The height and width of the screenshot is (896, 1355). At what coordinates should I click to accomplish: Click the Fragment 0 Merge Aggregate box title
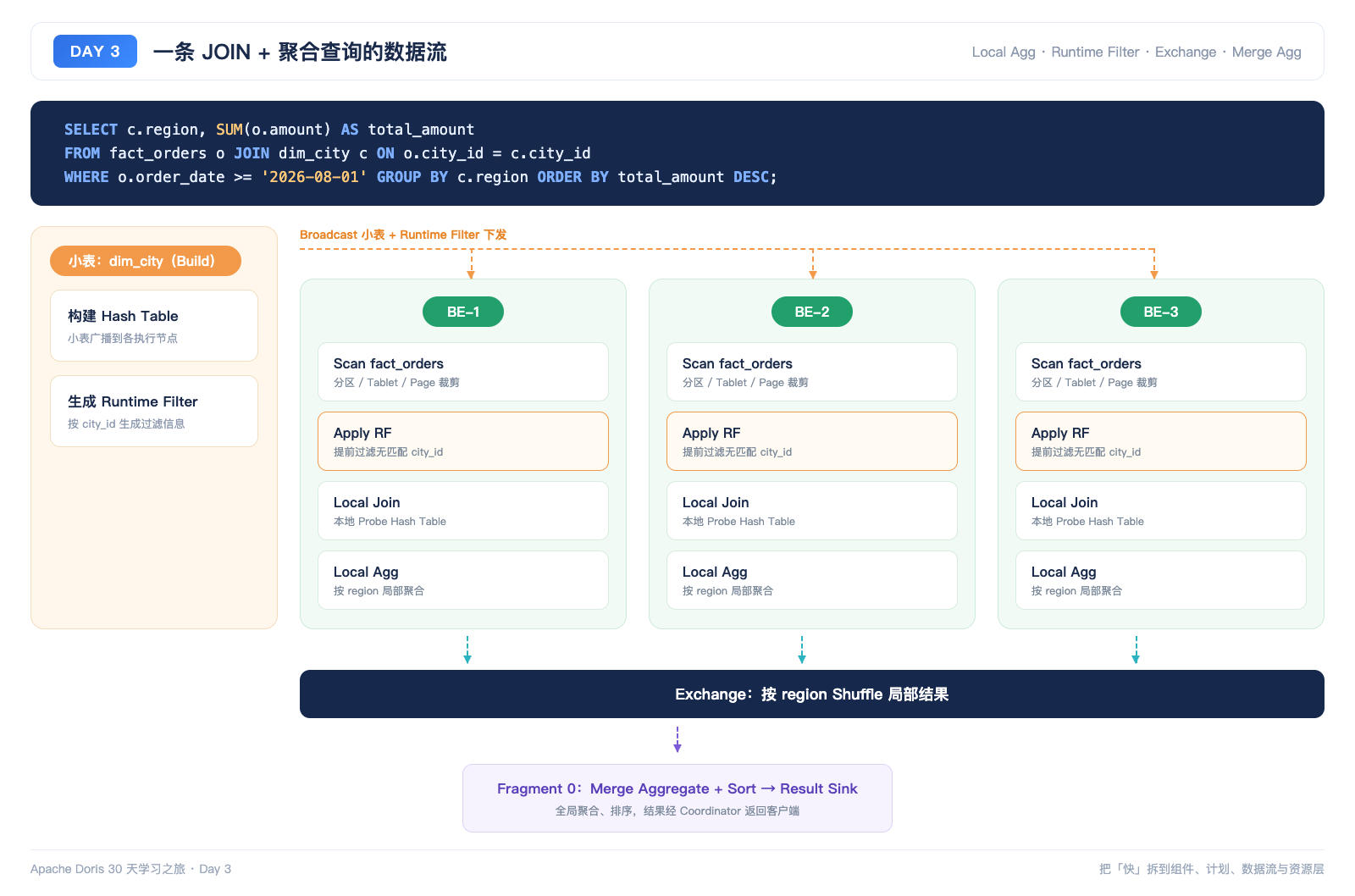[677, 788]
